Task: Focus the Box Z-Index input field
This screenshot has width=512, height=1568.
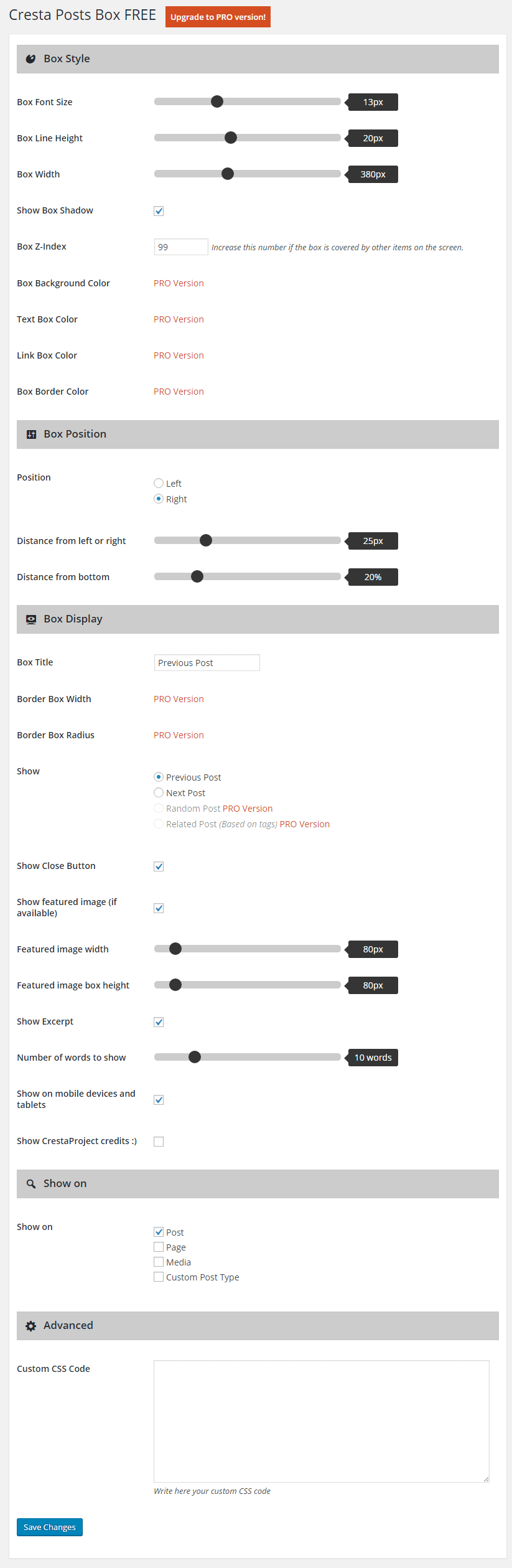Action: pyautogui.click(x=180, y=247)
